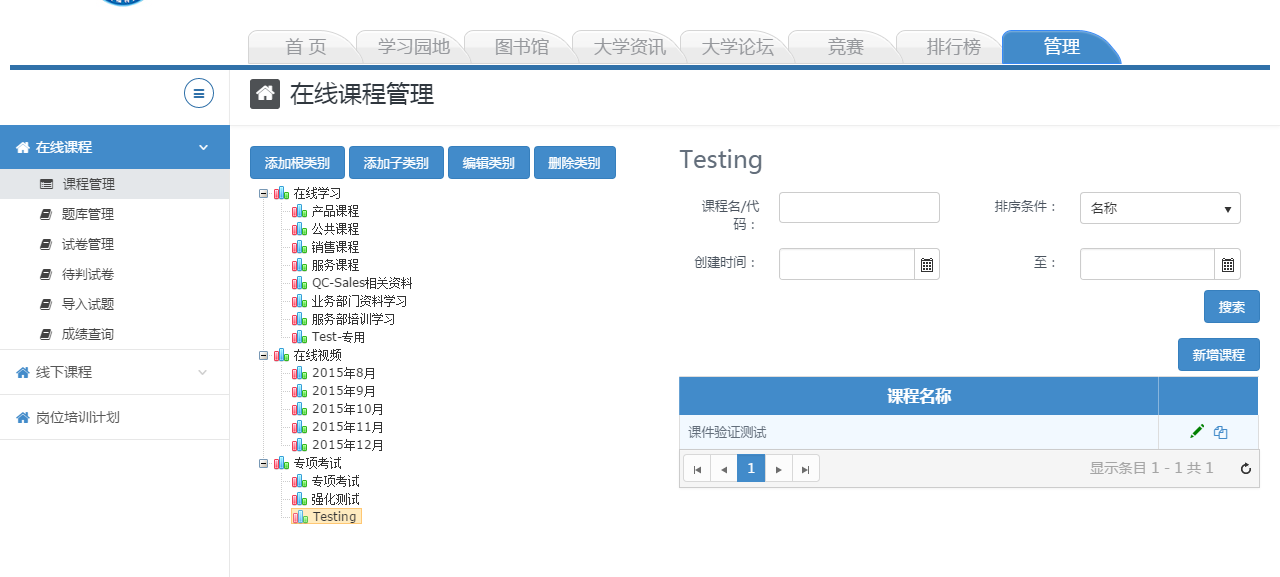Open the 排行榜 tab

tap(952, 47)
